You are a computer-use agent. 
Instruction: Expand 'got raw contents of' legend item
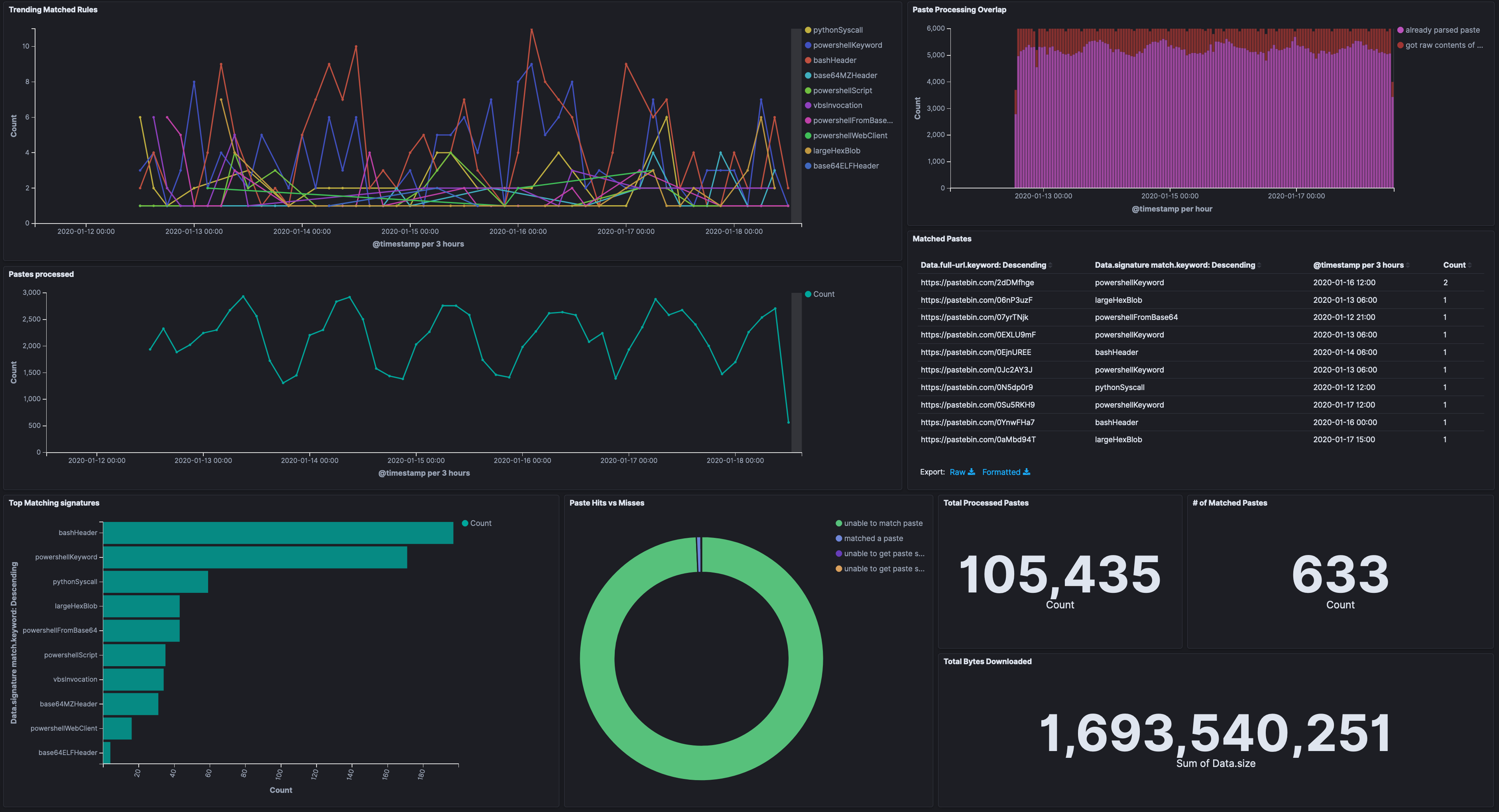[1443, 45]
